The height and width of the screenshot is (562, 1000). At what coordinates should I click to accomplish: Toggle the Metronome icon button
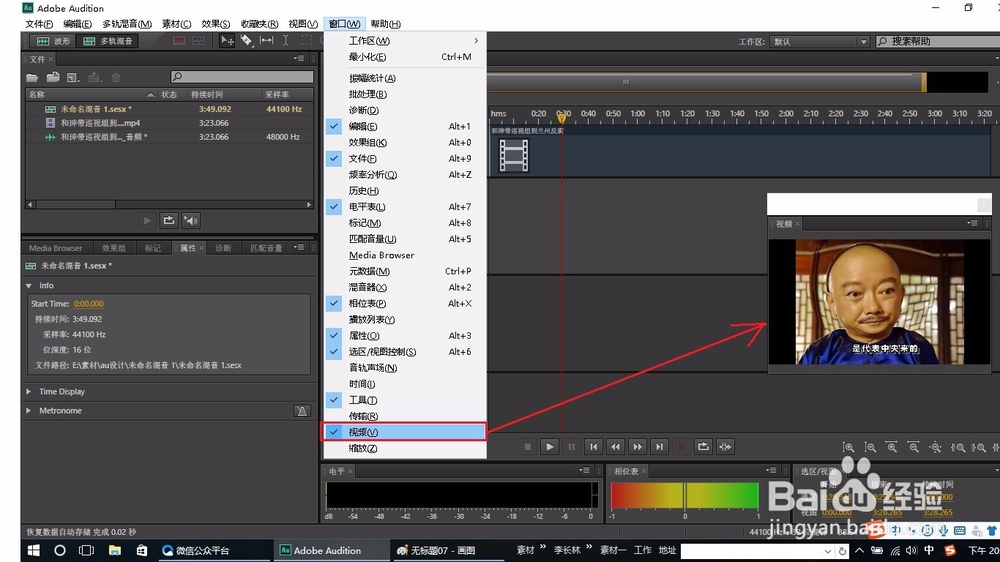[302, 411]
